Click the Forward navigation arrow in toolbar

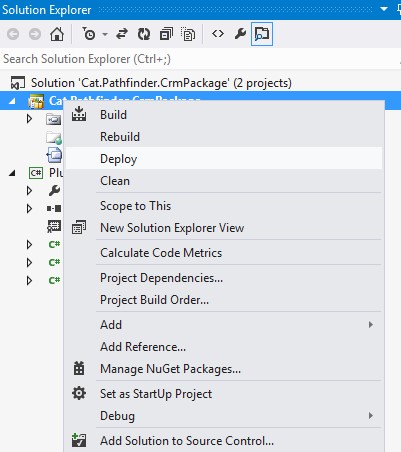point(35,34)
